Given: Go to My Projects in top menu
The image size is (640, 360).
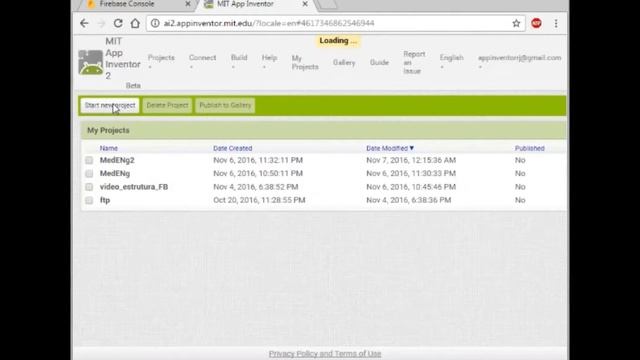Looking at the screenshot, I should pyautogui.click(x=305, y=62).
